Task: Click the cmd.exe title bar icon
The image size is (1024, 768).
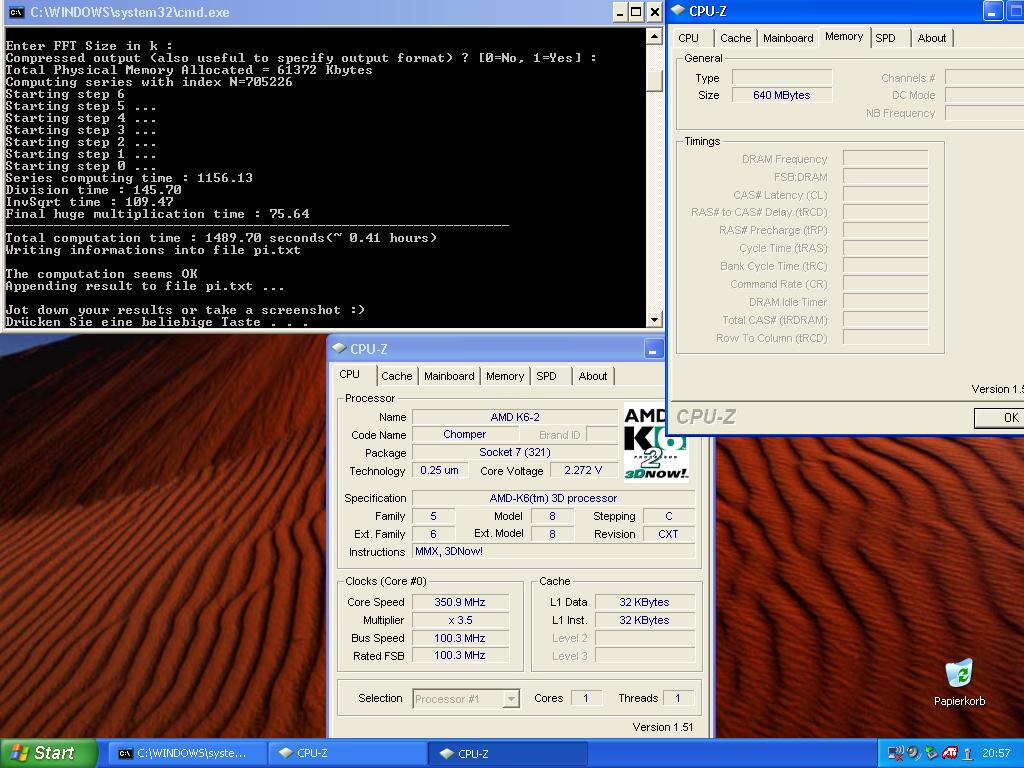Action: coord(16,12)
